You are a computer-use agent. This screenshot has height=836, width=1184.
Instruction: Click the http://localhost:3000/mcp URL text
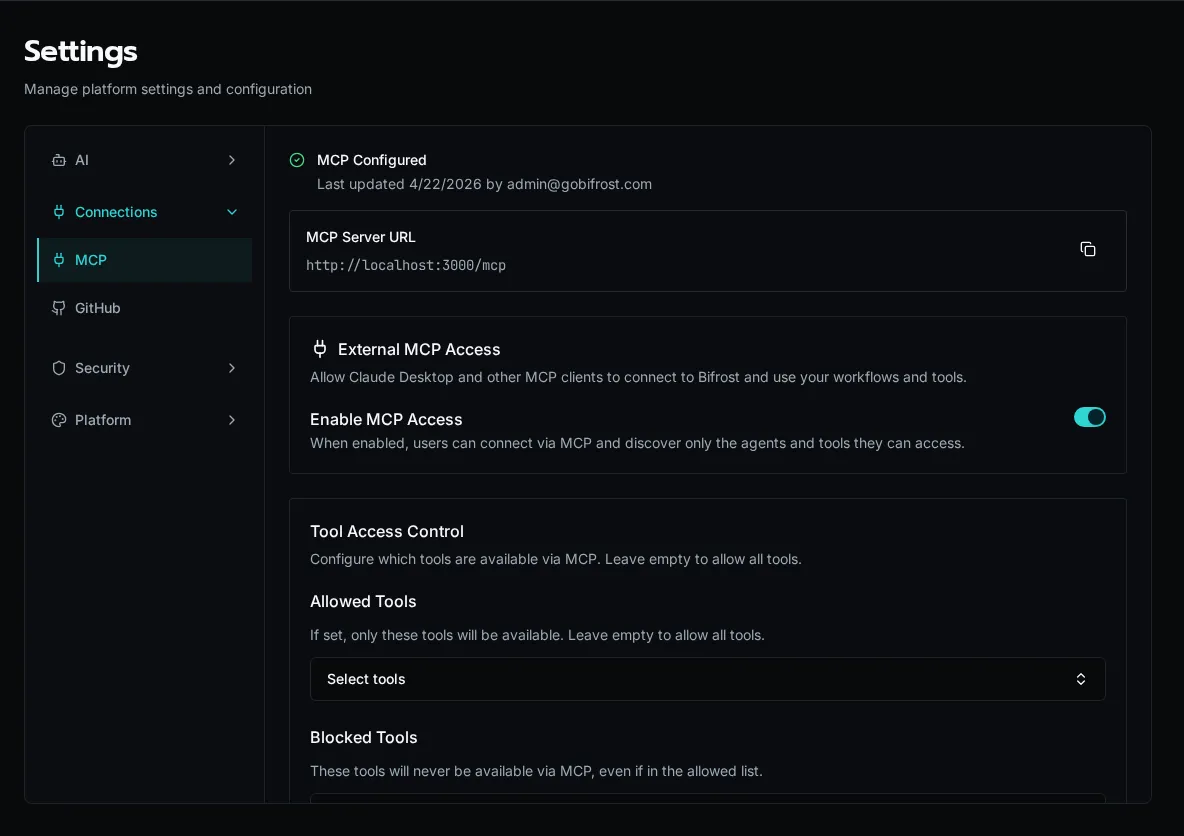tap(405, 265)
